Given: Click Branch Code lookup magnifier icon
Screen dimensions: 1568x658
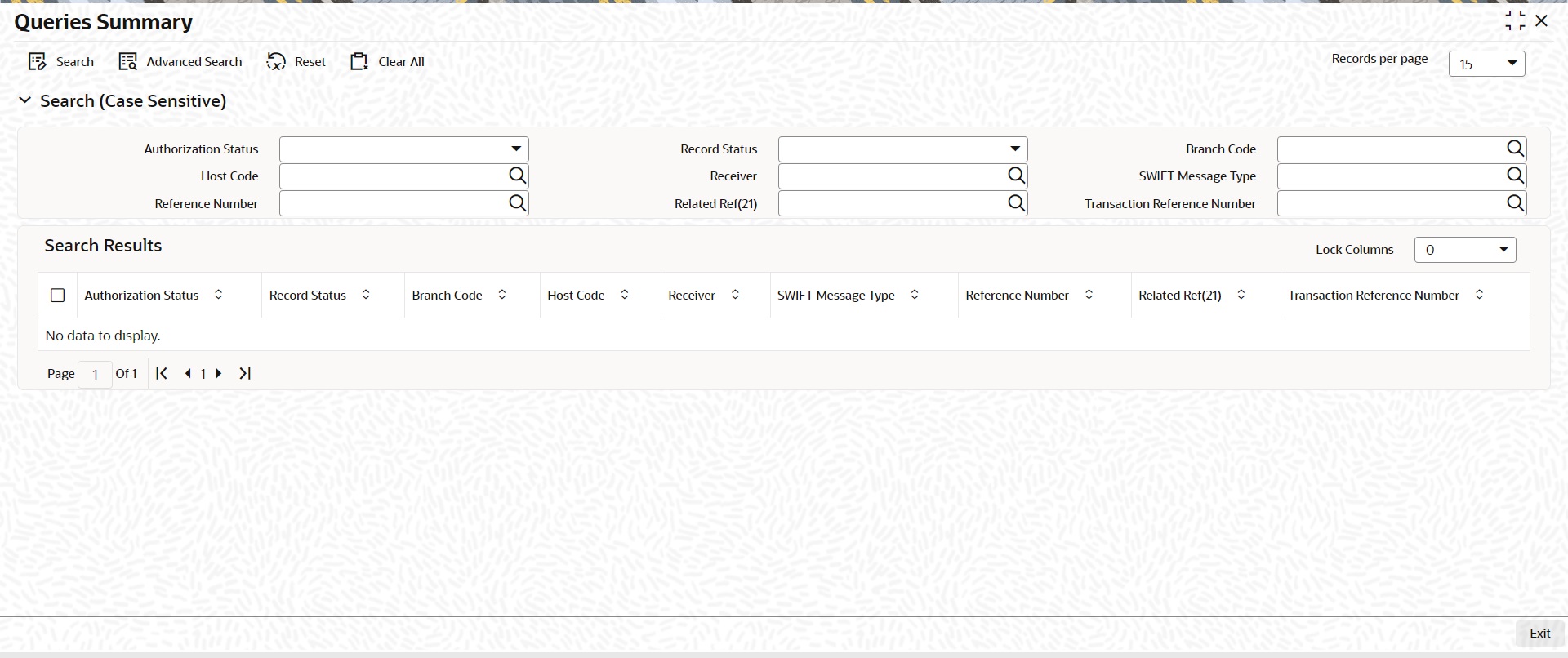Looking at the screenshot, I should (1515, 149).
